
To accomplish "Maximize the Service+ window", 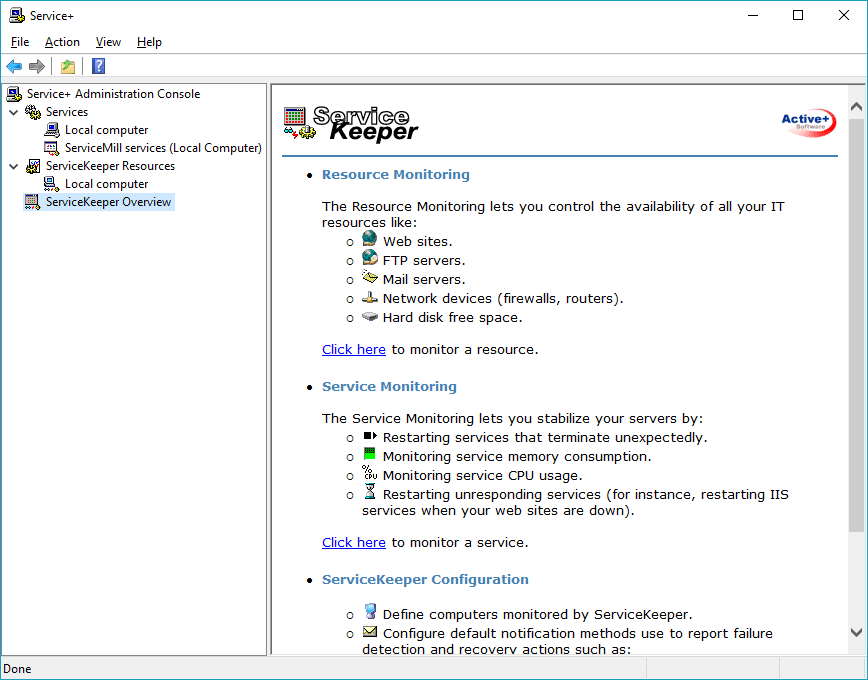I will pyautogui.click(x=798, y=16).
